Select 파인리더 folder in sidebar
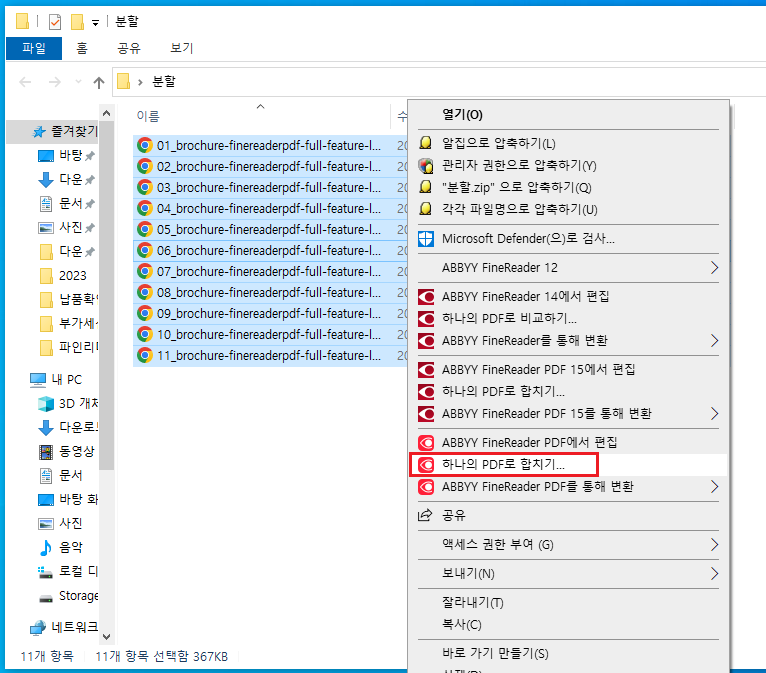This screenshot has height=673, width=766. (x=68, y=348)
